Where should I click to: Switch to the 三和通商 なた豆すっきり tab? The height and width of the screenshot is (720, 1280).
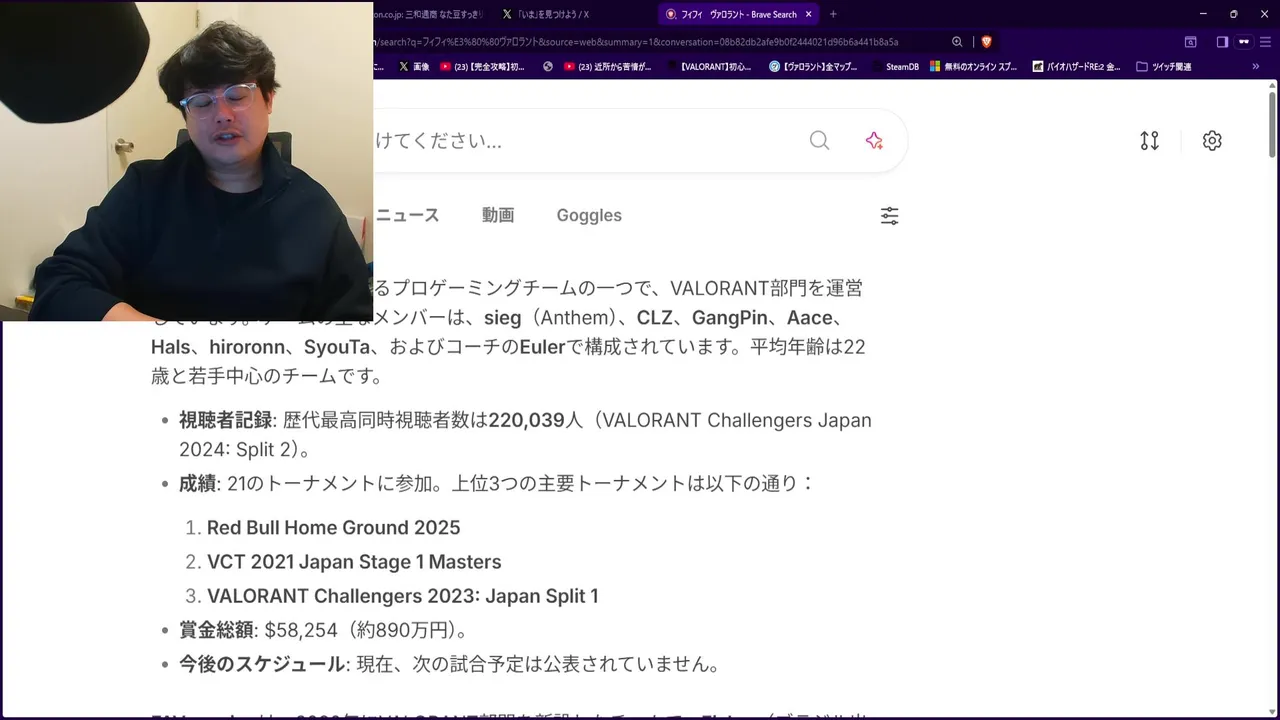428,14
